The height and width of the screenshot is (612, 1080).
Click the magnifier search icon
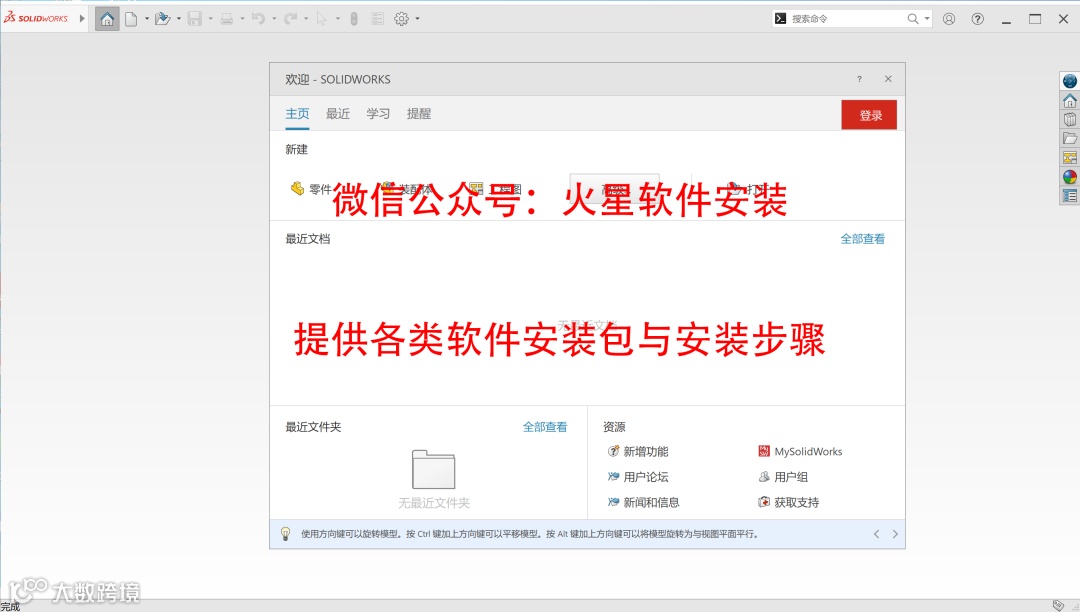click(913, 19)
